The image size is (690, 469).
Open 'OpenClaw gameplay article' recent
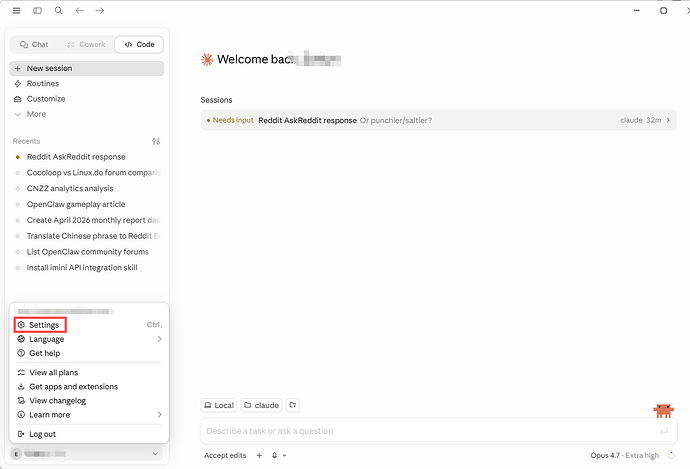pyautogui.click(x=87, y=205)
